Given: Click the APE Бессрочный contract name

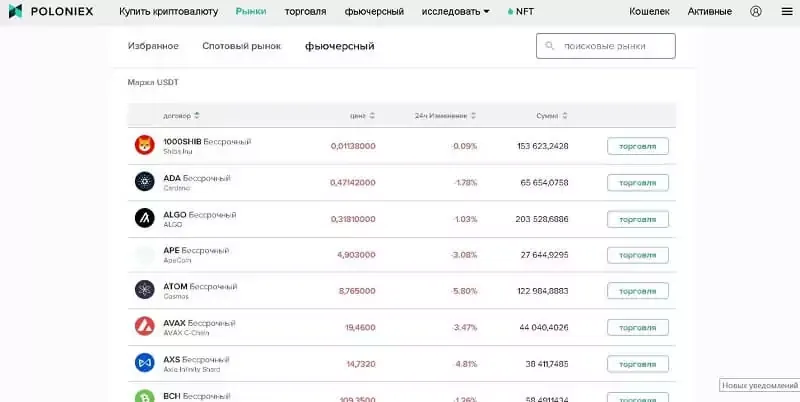Looking at the screenshot, I should (196, 250).
